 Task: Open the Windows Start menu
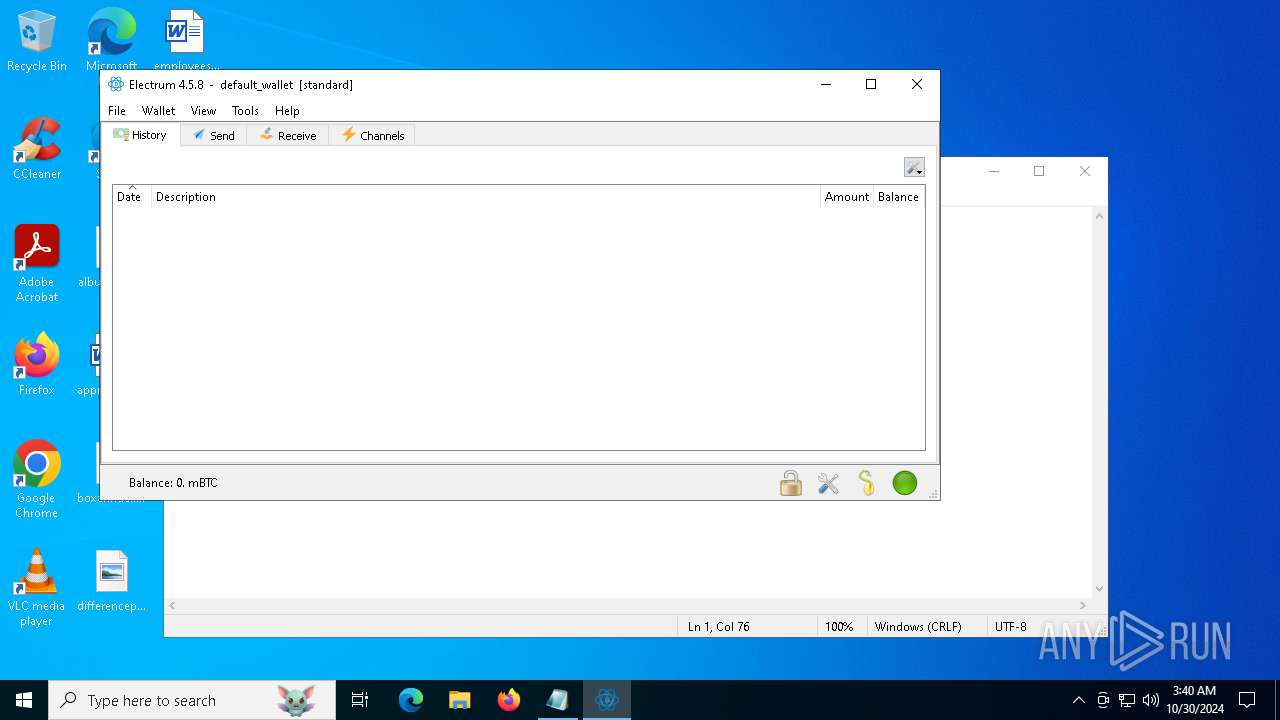[x=24, y=700]
